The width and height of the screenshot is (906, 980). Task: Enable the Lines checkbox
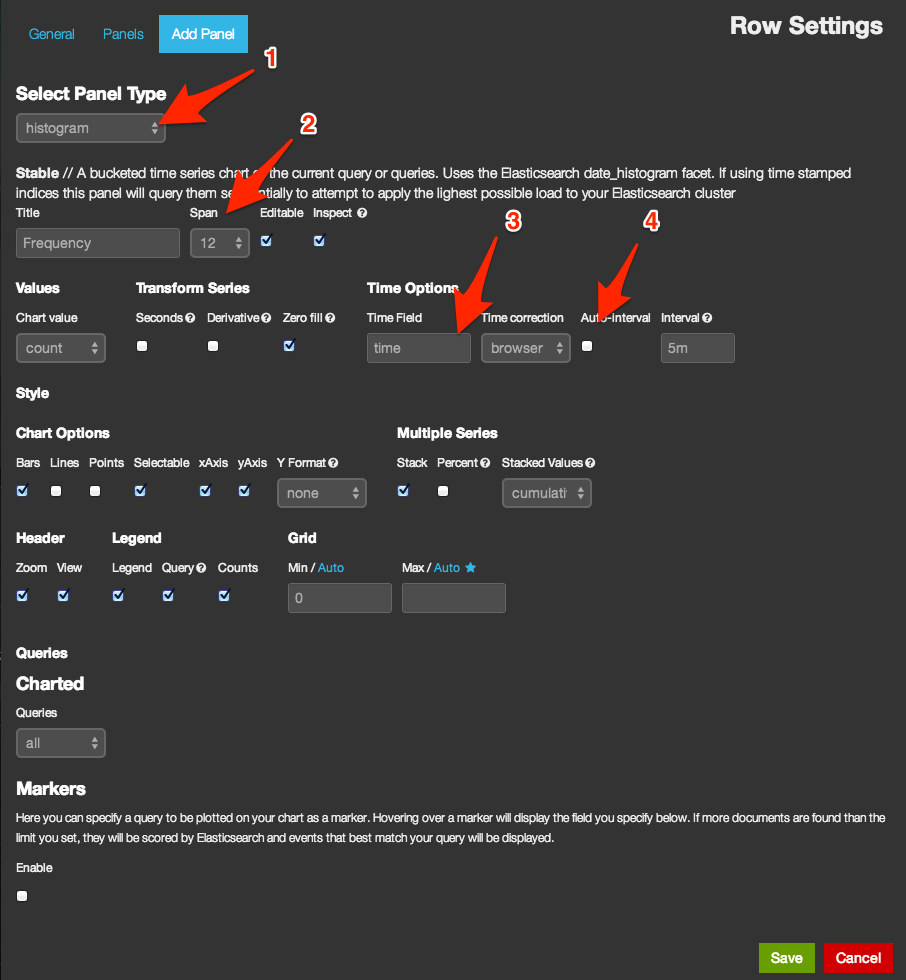[56, 491]
